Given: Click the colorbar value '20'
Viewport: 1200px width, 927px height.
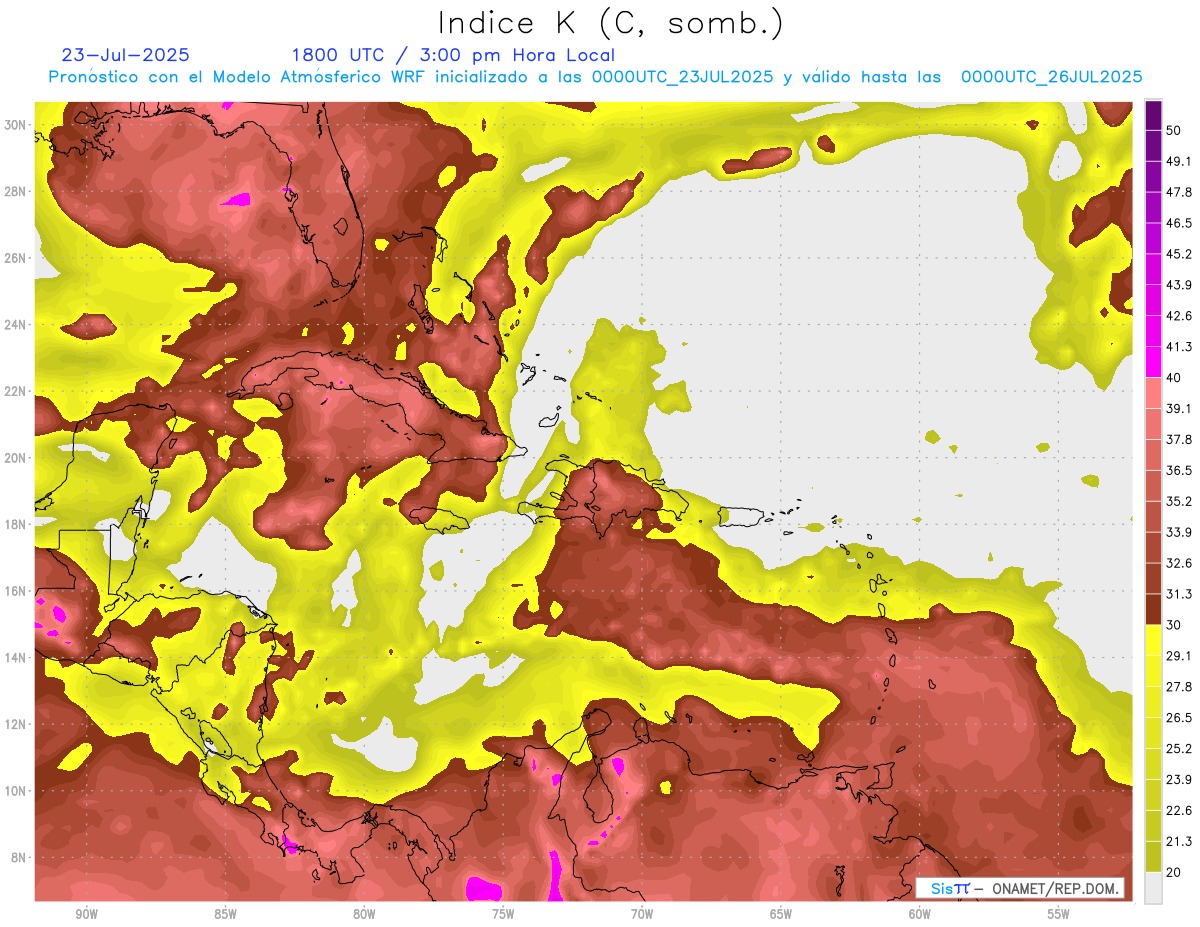Looking at the screenshot, I should pyautogui.click(x=1175, y=872).
